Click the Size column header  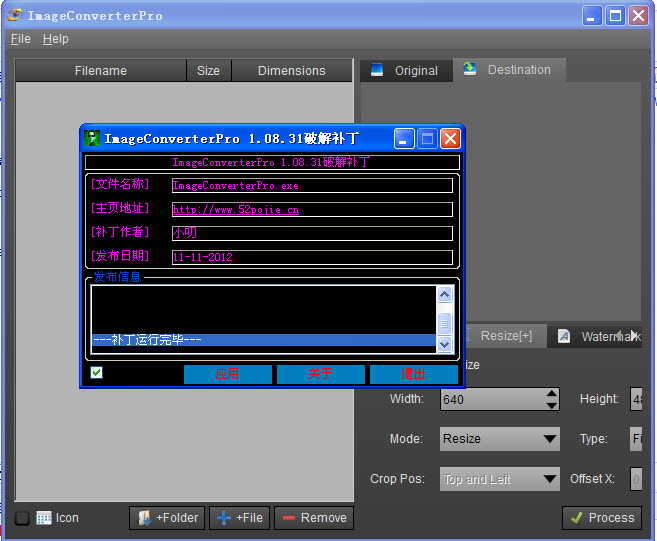pyautogui.click(x=208, y=71)
